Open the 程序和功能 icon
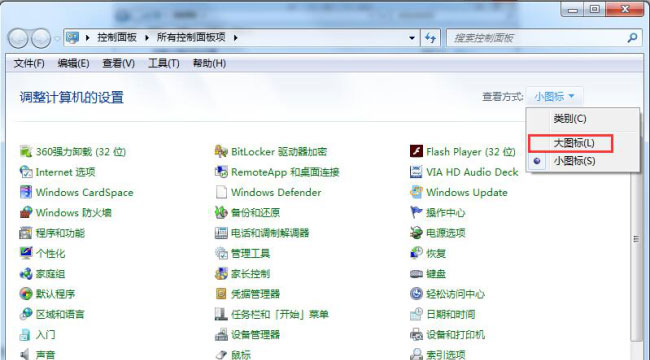Screen dimensions: 650x360 (x=26, y=233)
